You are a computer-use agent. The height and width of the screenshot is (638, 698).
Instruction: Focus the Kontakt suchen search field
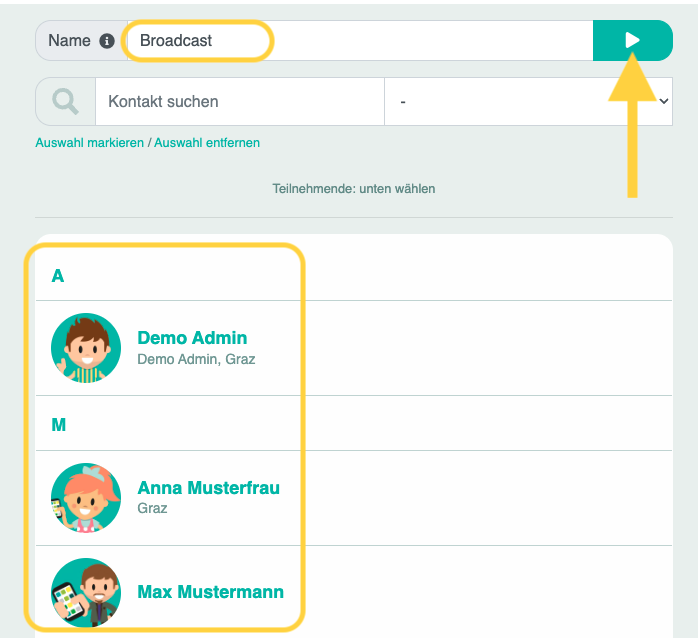tap(239, 102)
